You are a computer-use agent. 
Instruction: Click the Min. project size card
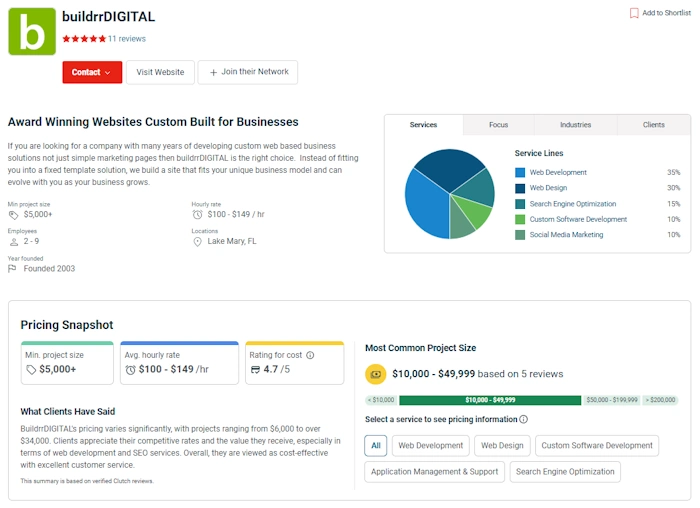click(67, 363)
